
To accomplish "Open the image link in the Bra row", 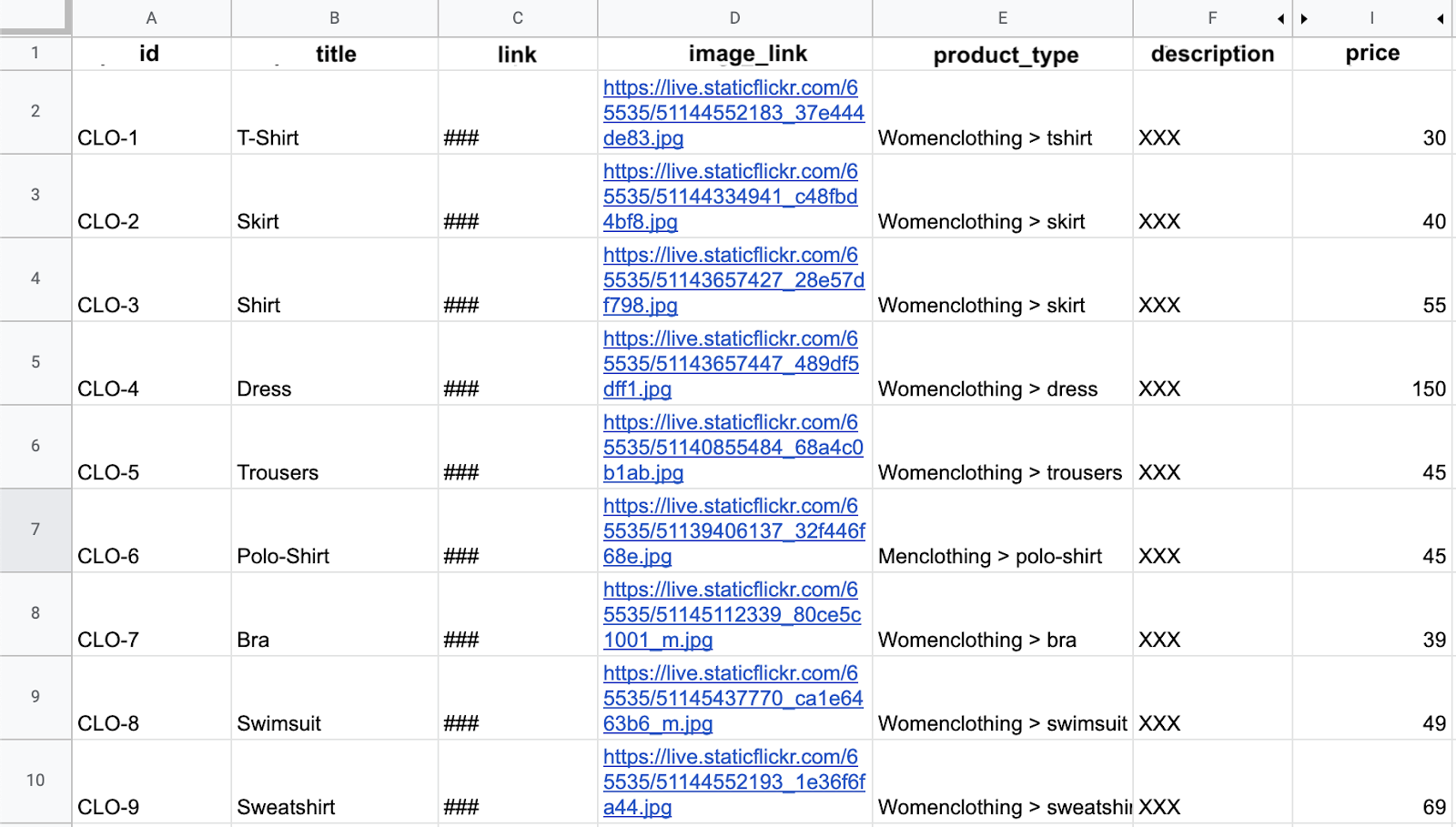I will (x=731, y=615).
